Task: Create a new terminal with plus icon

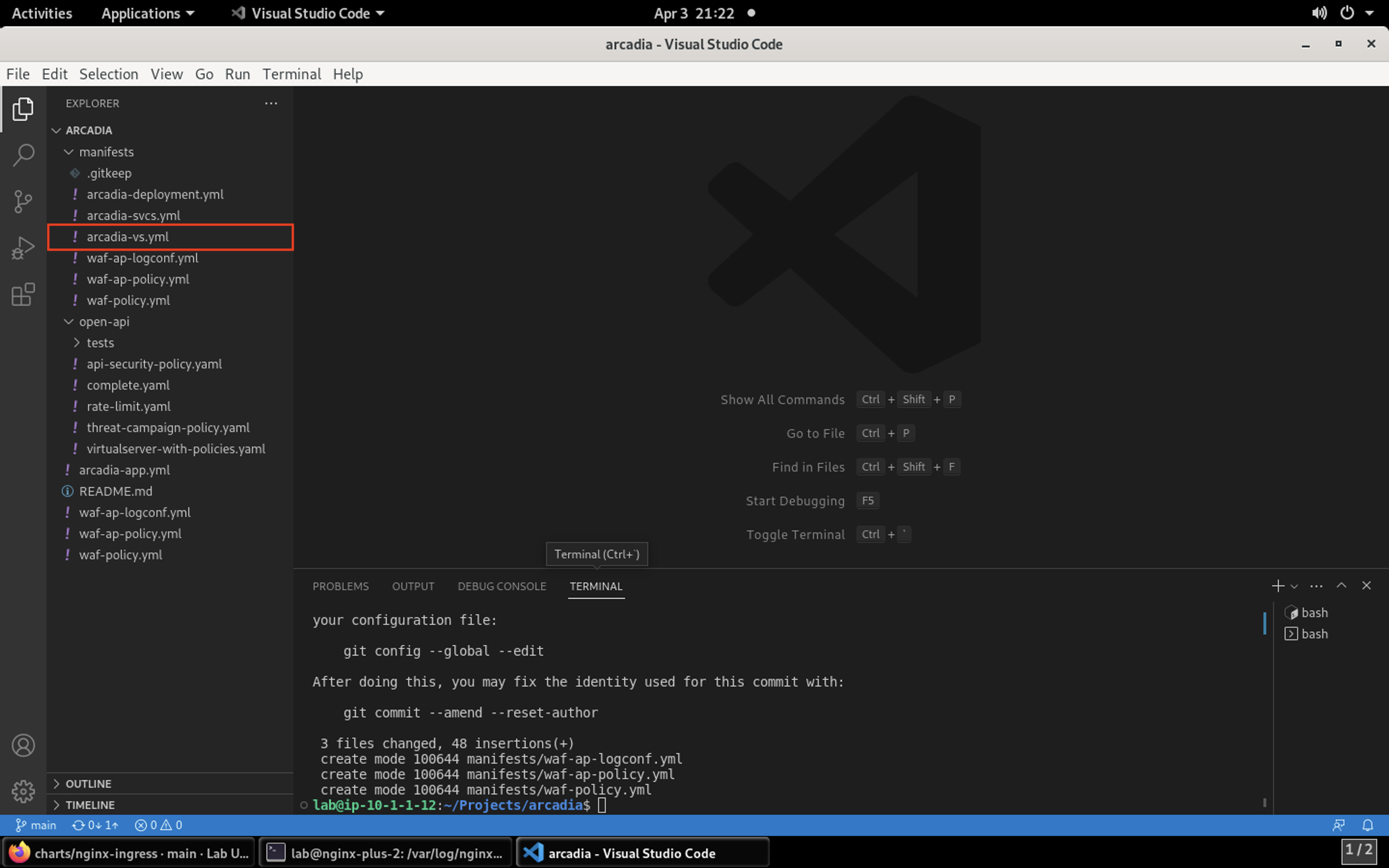Action: pos(1278,585)
